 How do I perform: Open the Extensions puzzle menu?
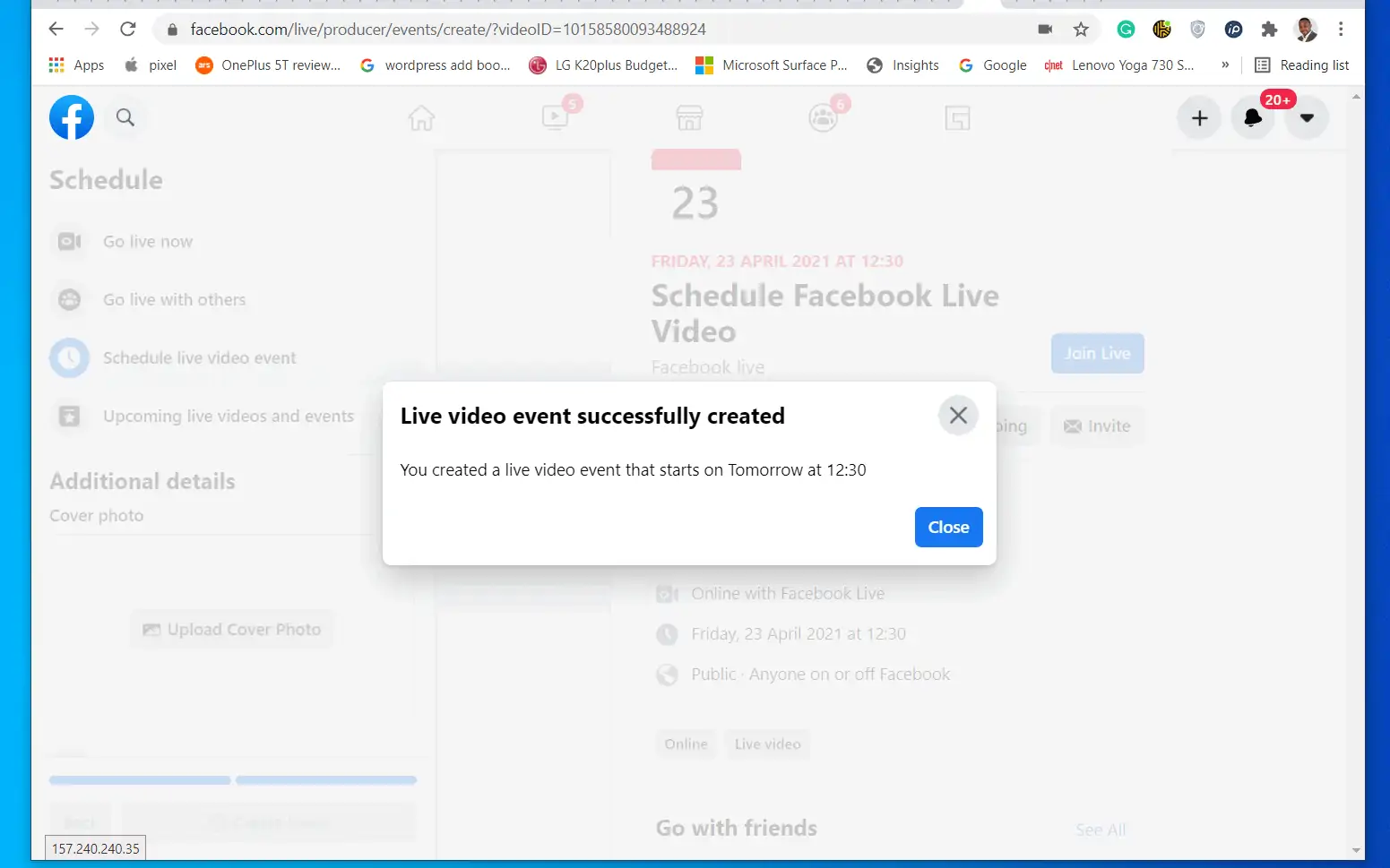click(1269, 30)
